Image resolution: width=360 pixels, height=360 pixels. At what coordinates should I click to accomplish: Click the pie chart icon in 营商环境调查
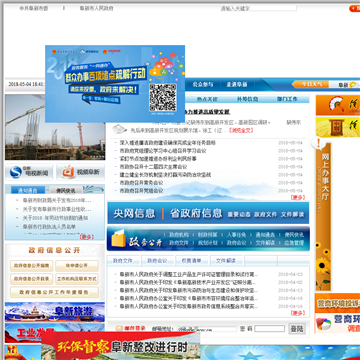point(323,323)
